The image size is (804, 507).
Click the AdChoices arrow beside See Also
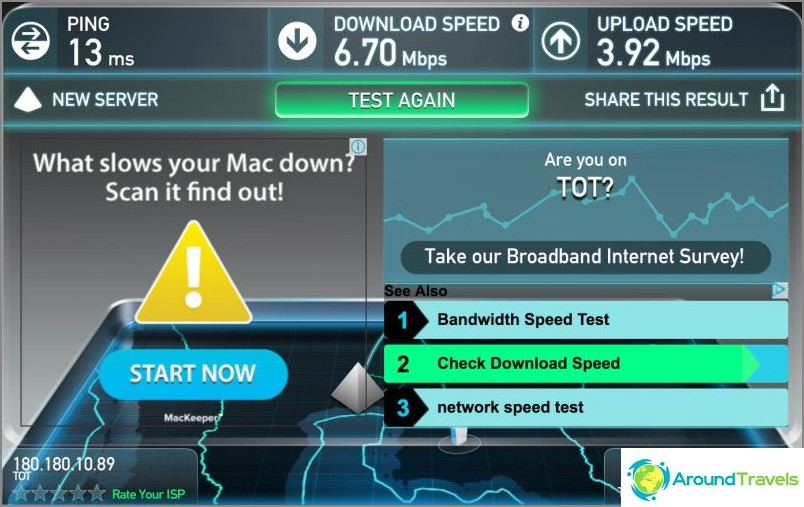(x=779, y=290)
